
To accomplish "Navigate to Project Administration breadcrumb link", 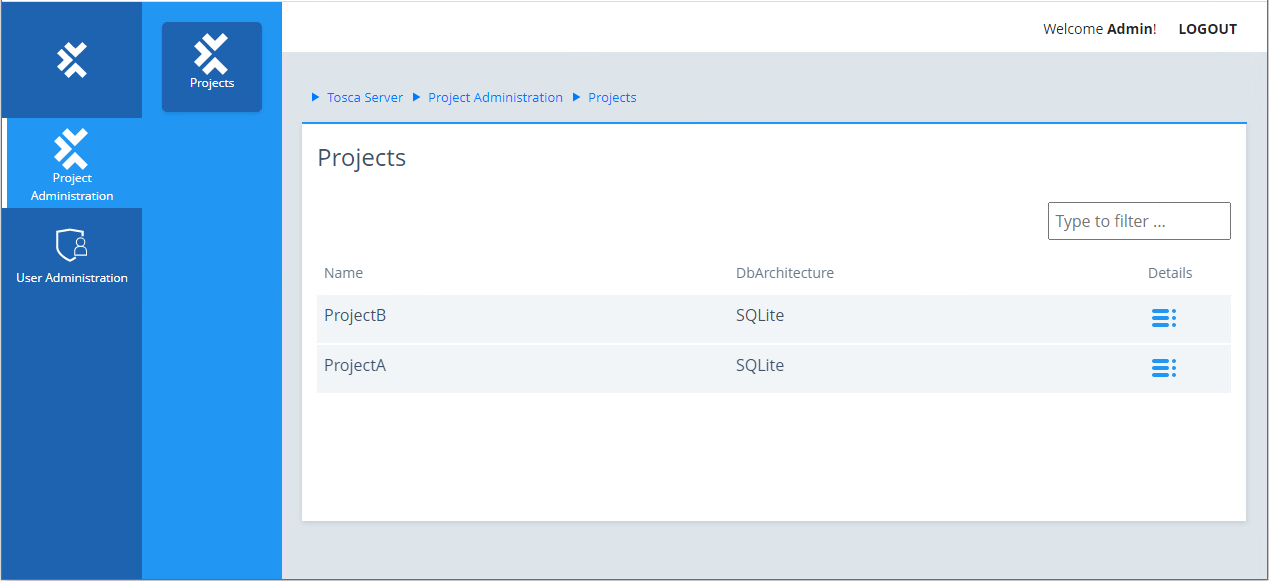I will coord(495,98).
